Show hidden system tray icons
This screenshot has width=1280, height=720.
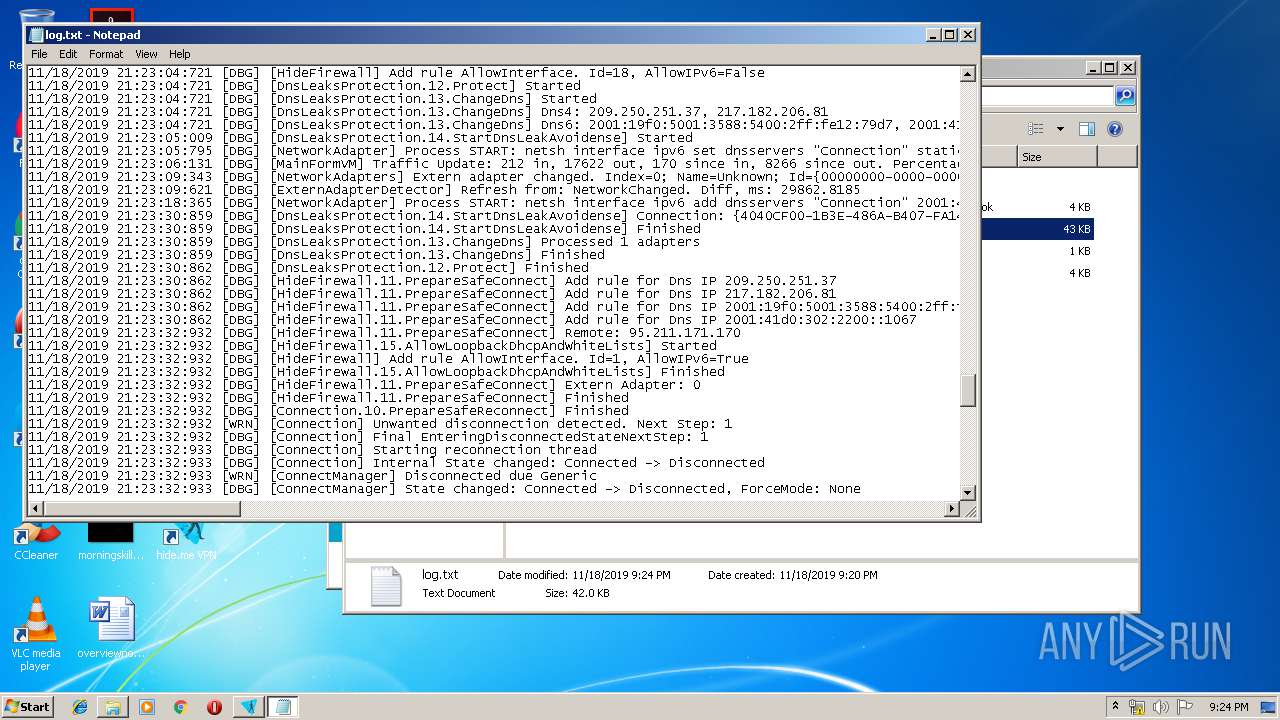coord(1115,706)
